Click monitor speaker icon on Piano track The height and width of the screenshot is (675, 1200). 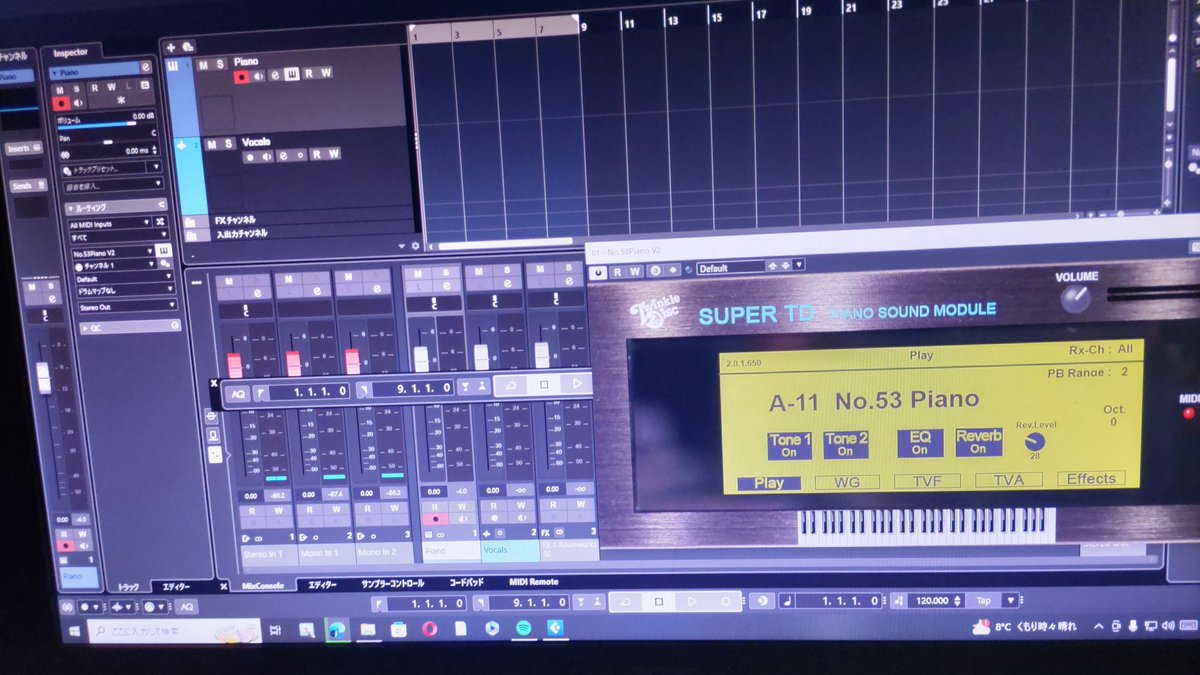(x=257, y=75)
